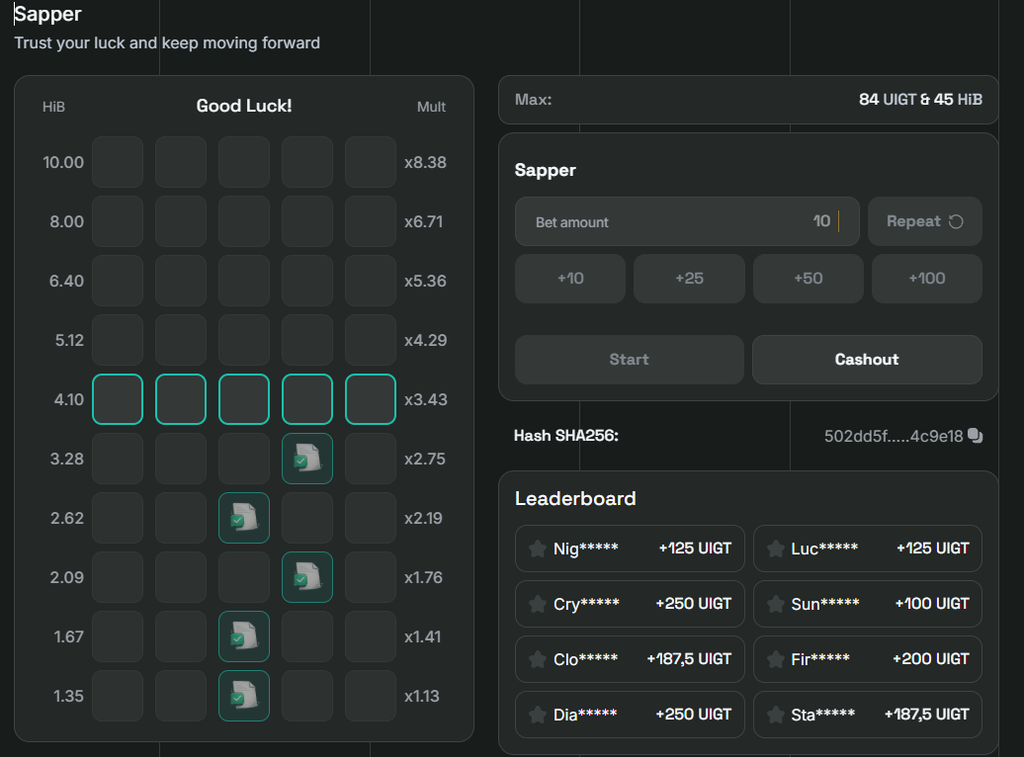Click the x8.38 multiplier at the top row
The width and height of the screenshot is (1024, 757).
425,163
